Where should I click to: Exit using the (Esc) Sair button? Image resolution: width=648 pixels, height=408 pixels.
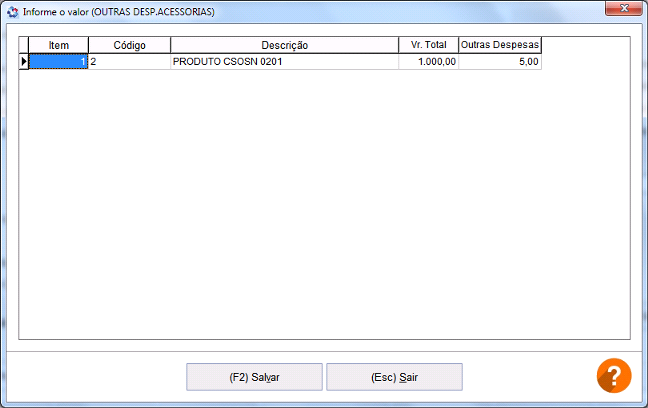pos(394,377)
